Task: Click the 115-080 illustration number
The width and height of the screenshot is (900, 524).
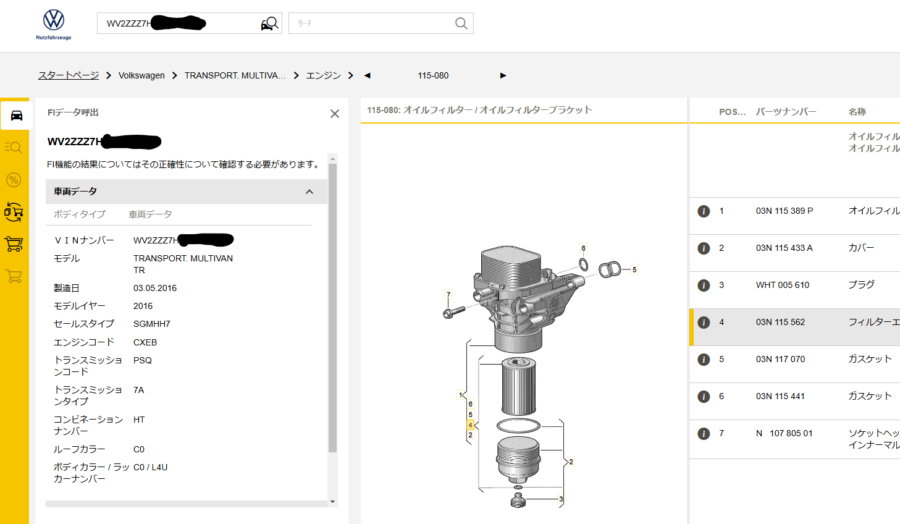Action: 433,75
